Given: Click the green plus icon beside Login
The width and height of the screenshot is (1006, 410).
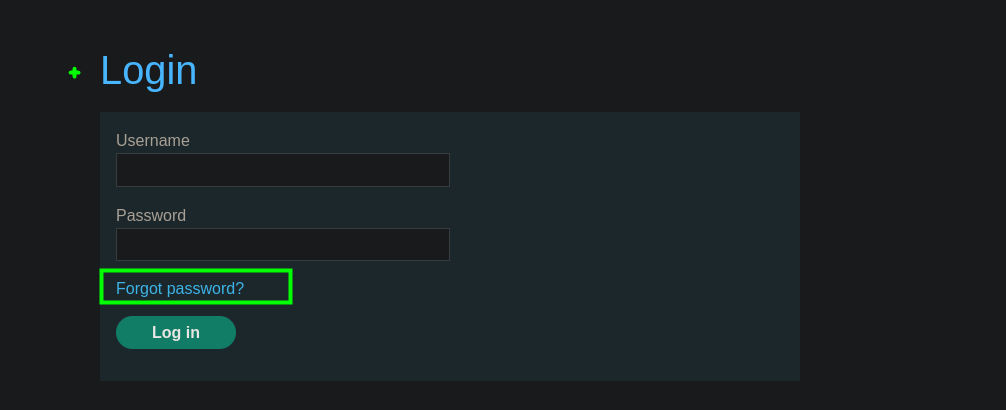Looking at the screenshot, I should 74,72.
